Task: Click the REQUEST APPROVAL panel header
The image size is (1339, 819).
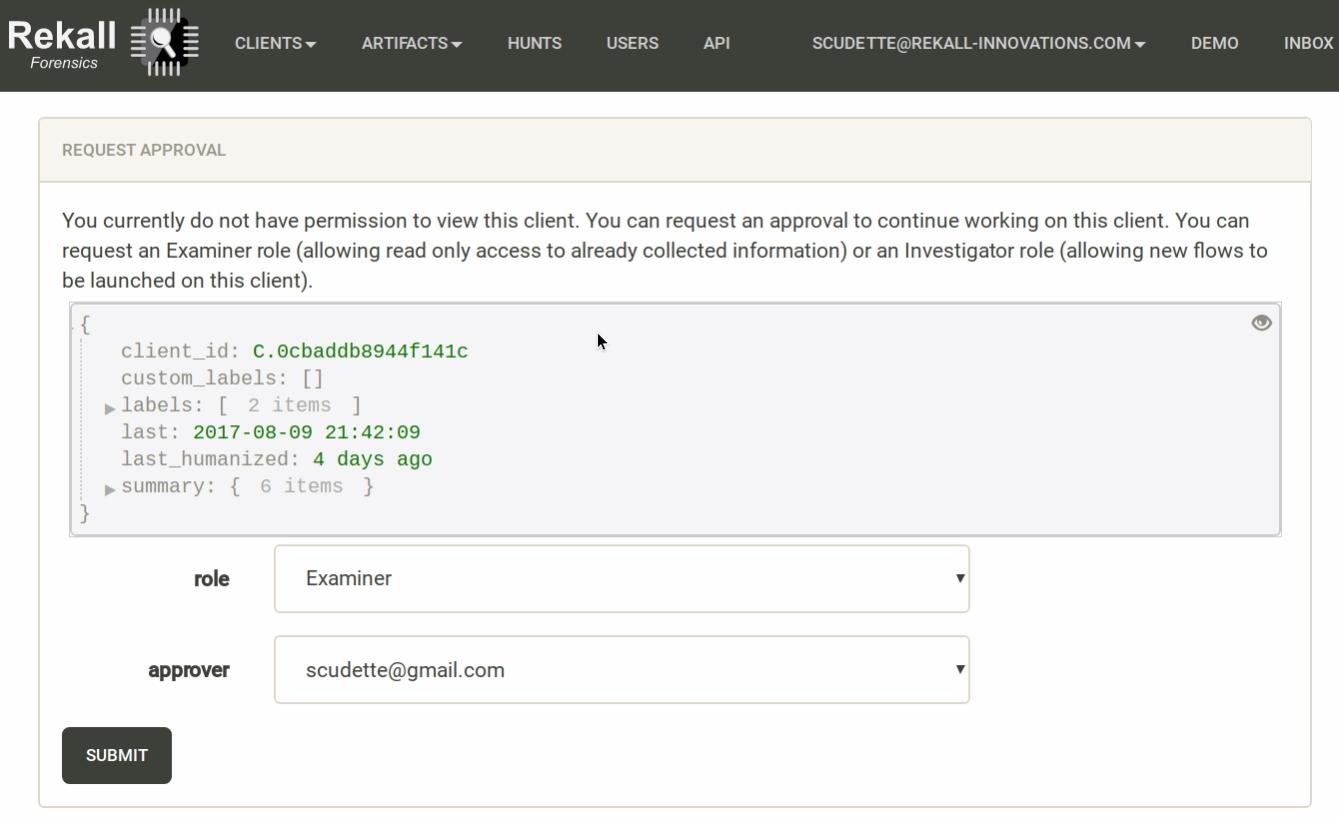Action: [142, 150]
